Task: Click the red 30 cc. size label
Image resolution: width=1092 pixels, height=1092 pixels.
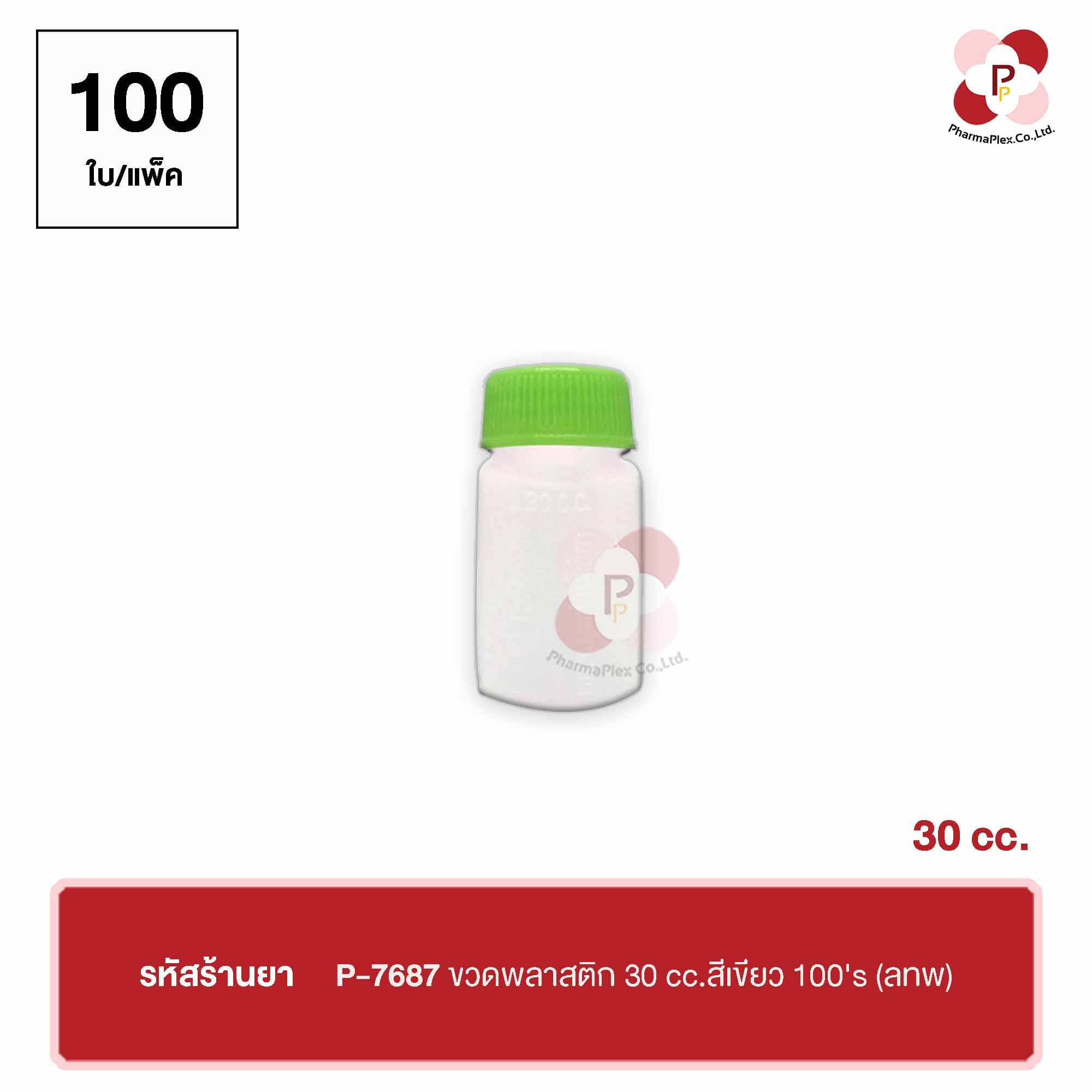Action: (970, 836)
